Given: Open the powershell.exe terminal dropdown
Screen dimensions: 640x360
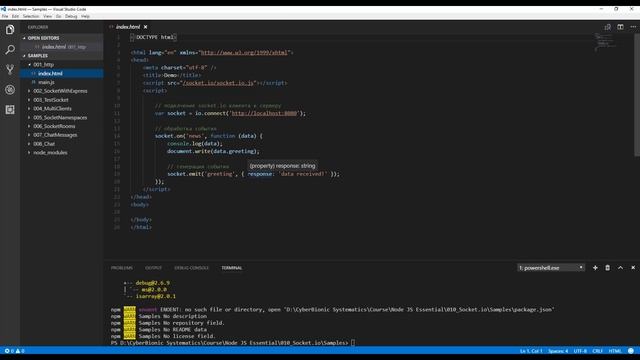Looking at the screenshot, I should (551, 268).
